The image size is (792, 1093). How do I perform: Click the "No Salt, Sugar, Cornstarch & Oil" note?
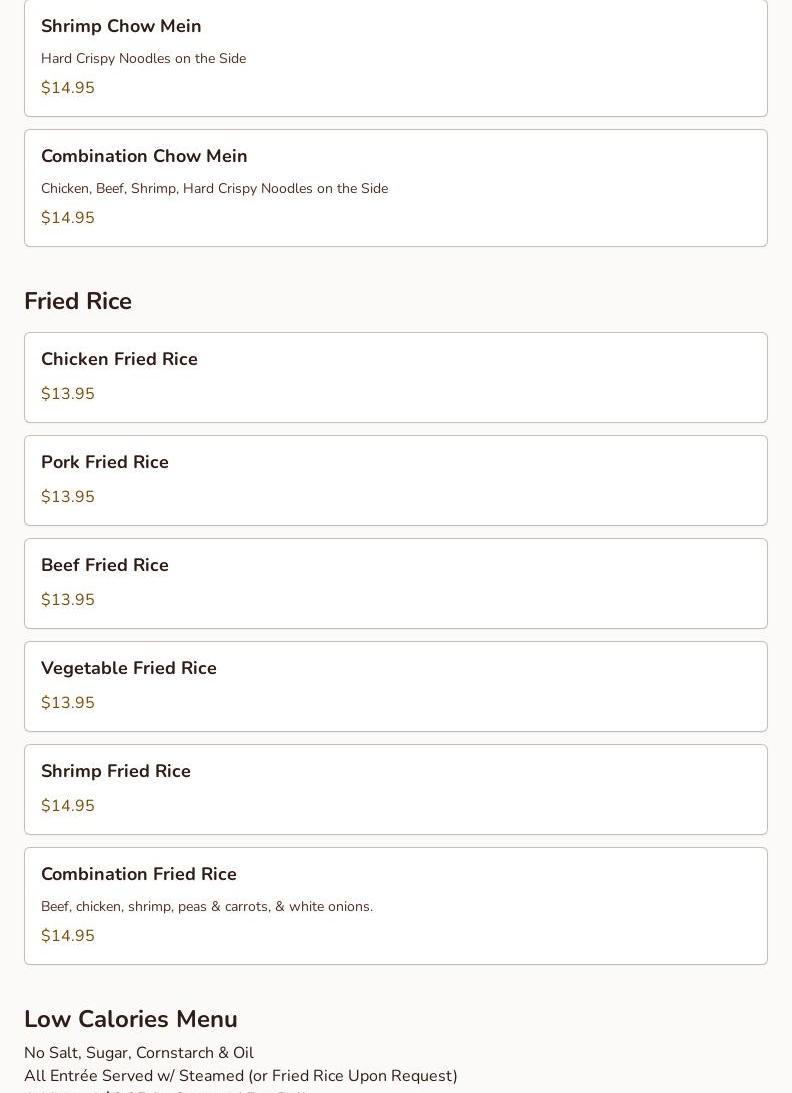point(139,1053)
